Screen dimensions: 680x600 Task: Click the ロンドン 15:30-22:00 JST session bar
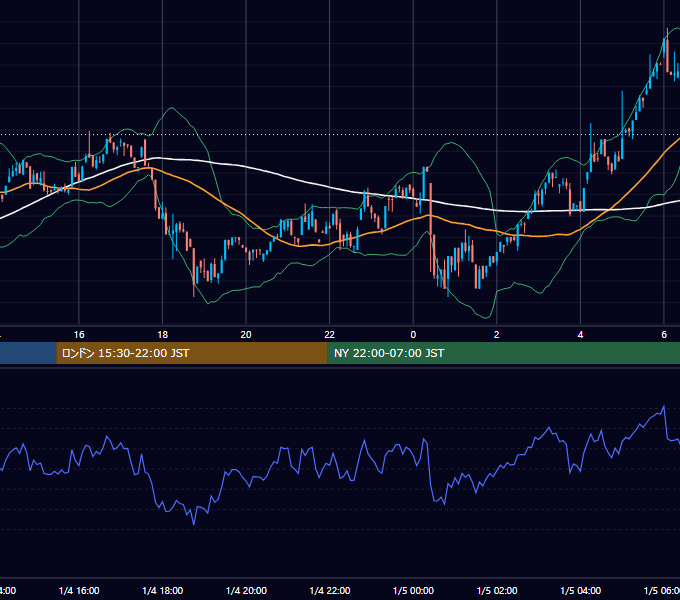coord(192,353)
